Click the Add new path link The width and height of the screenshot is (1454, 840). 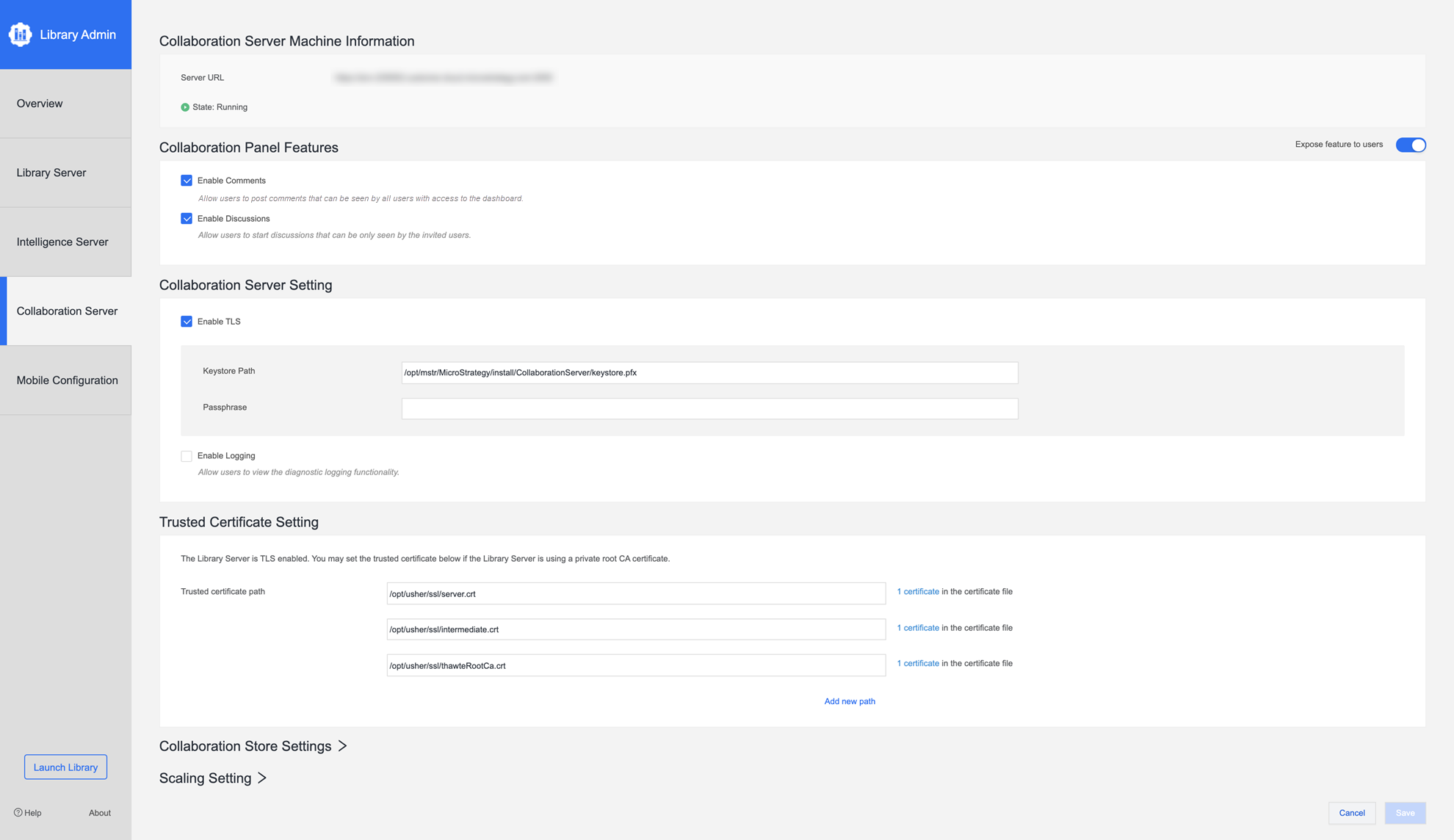[x=849, y=701]
